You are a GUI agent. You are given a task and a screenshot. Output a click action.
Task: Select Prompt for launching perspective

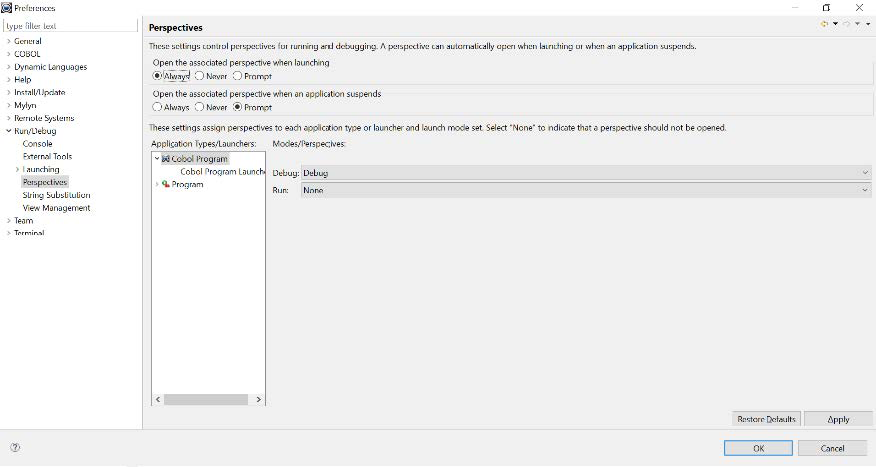coord(237,76)
